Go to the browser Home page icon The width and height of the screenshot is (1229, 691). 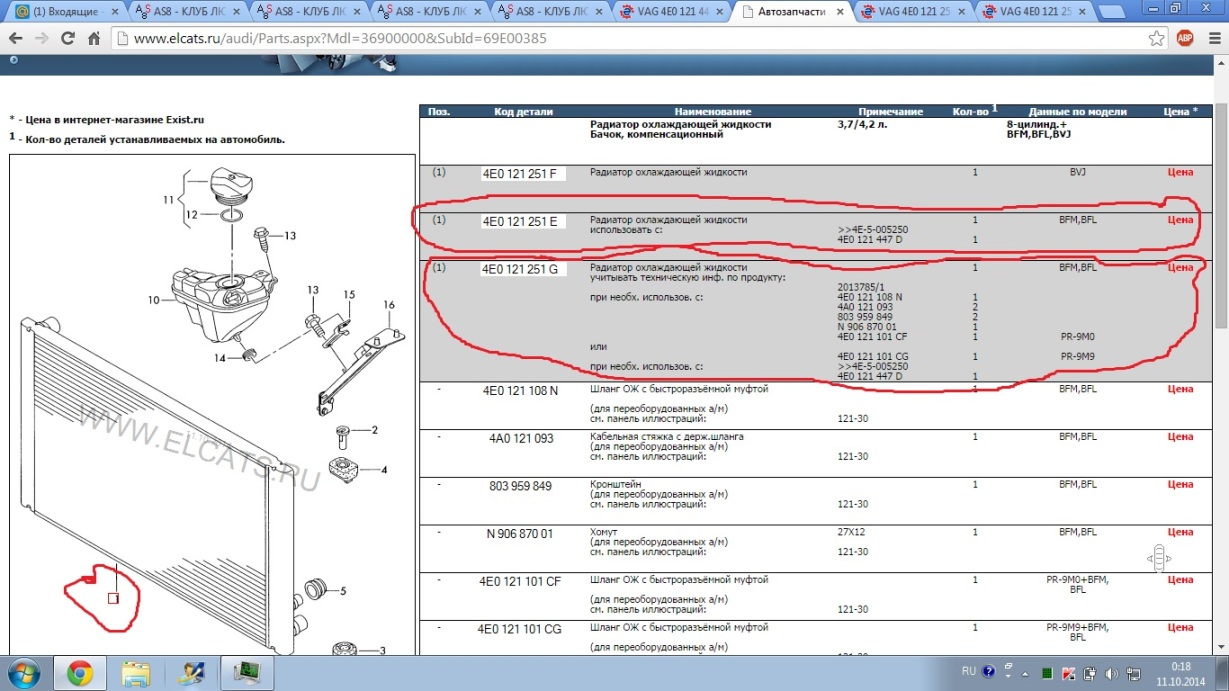[94, 39]
